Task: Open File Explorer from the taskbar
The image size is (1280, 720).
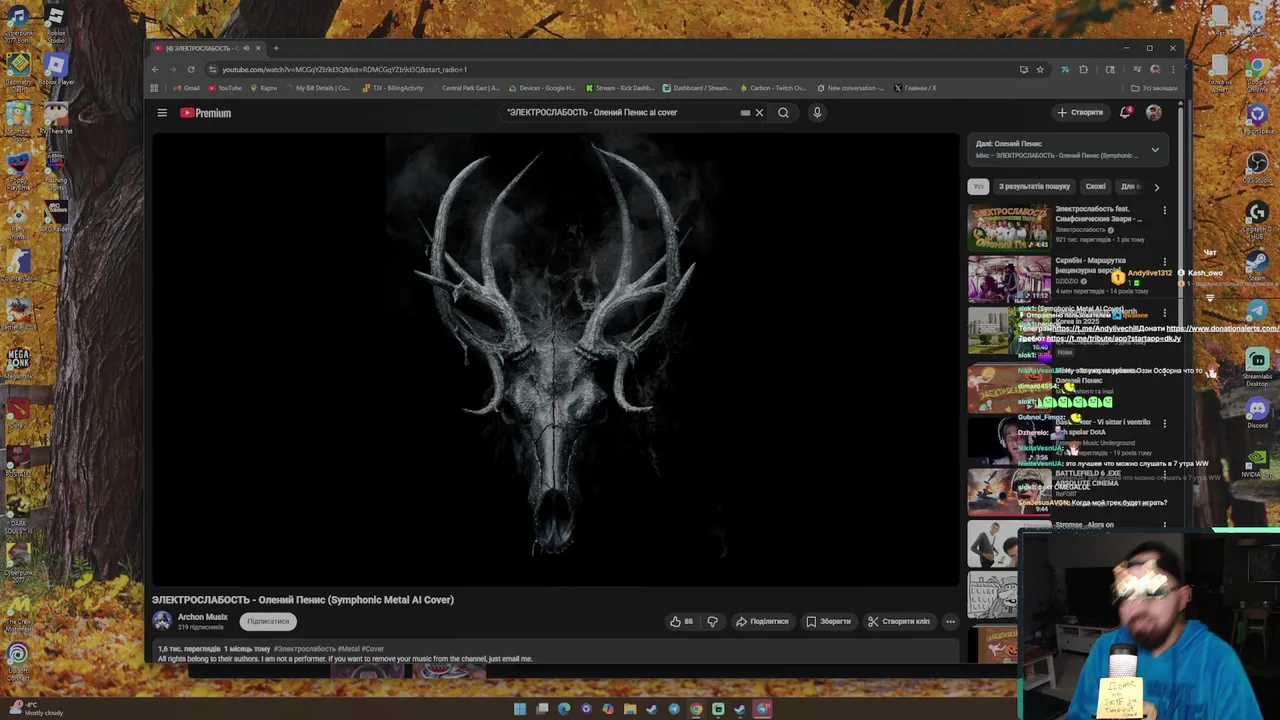Action: click(630, 709)
